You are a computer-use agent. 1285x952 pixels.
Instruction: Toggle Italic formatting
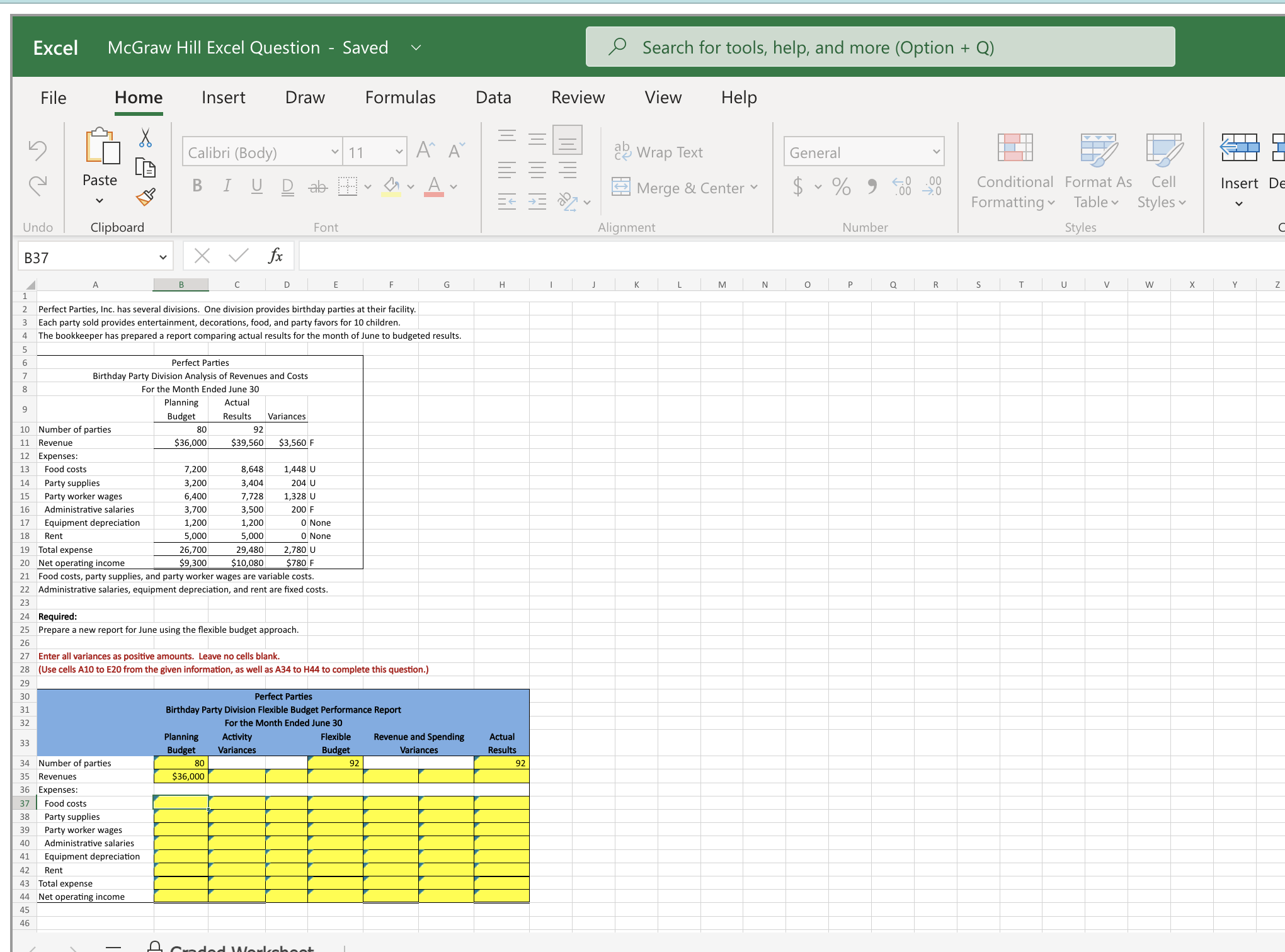tap(227, 186)
